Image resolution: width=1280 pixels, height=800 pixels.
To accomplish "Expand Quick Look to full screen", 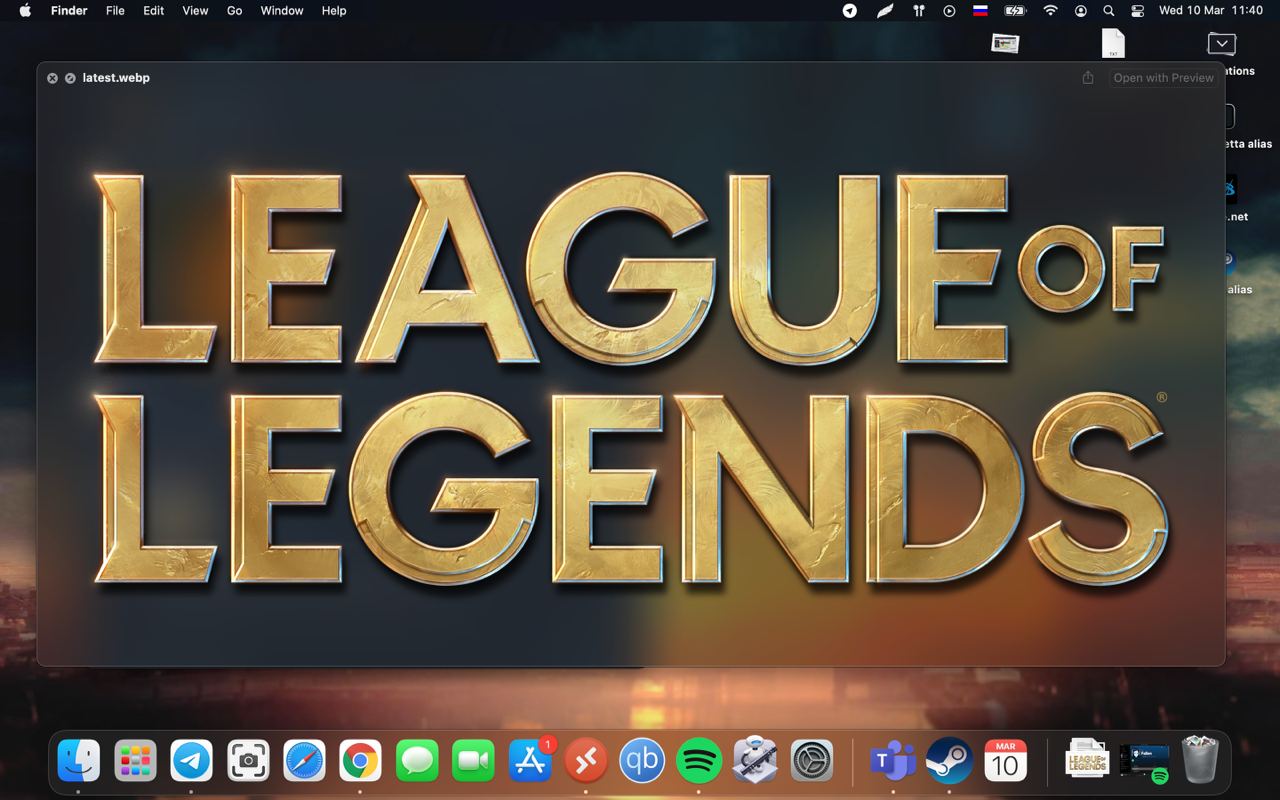I will [70, 78].
